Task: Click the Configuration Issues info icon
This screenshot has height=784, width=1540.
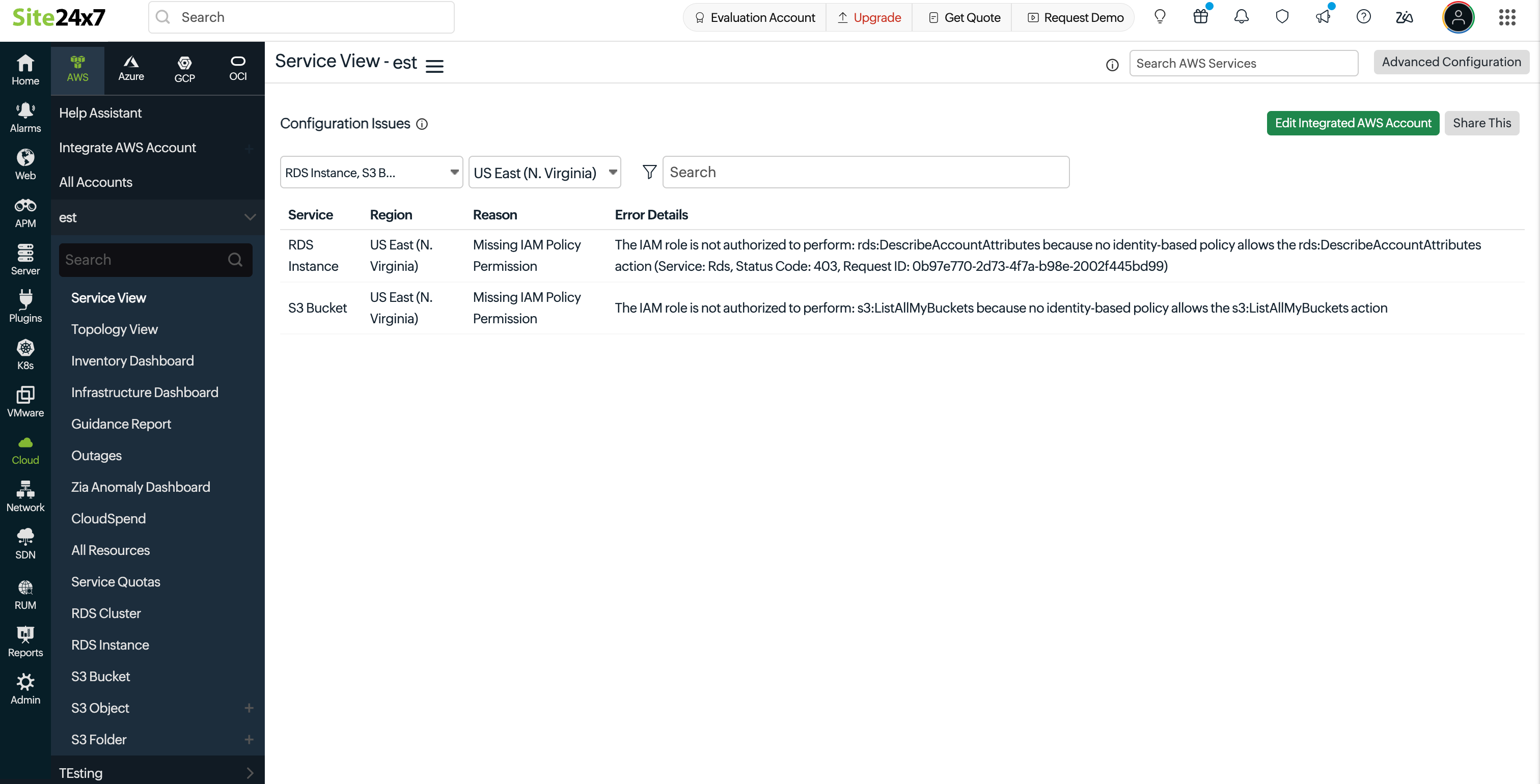Action: coord(422,124)
